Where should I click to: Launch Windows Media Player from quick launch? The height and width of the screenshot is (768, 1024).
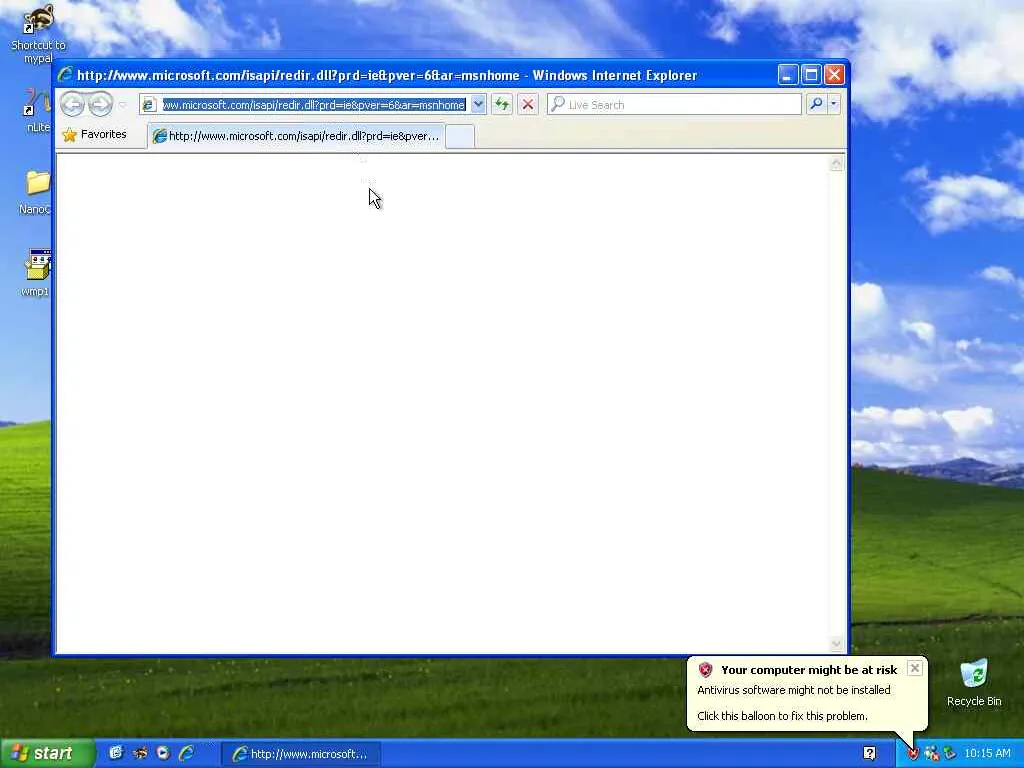pos(163,753)
